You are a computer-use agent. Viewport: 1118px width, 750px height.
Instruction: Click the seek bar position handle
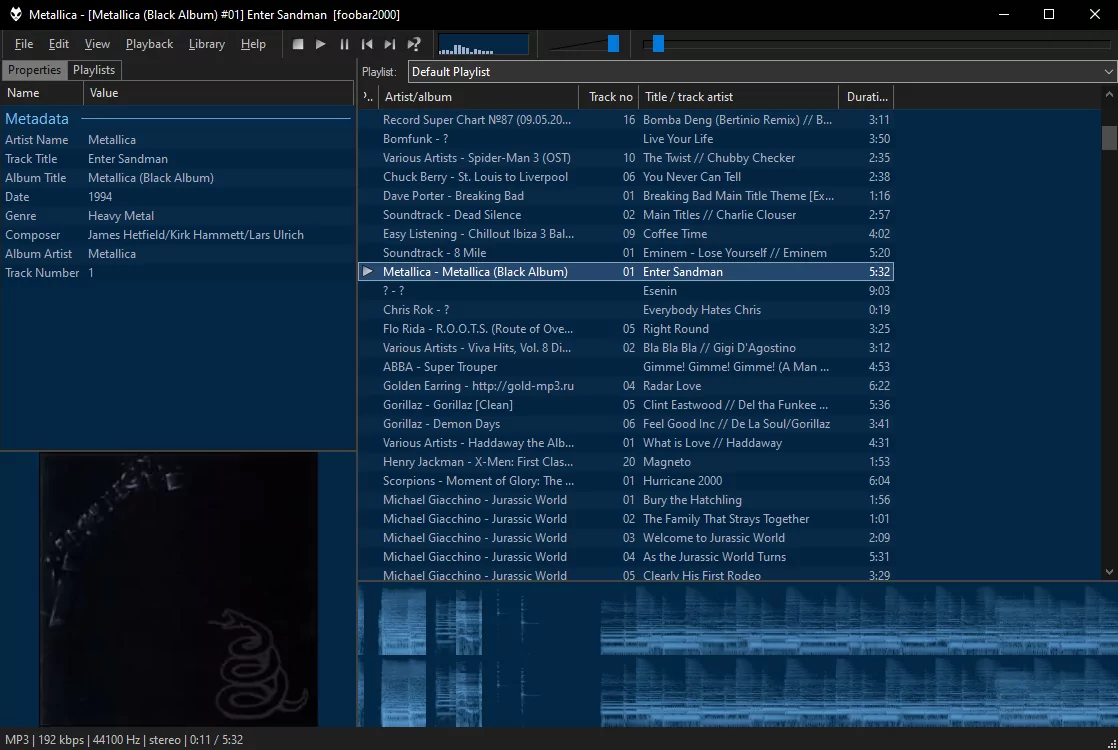coord(658,44)
